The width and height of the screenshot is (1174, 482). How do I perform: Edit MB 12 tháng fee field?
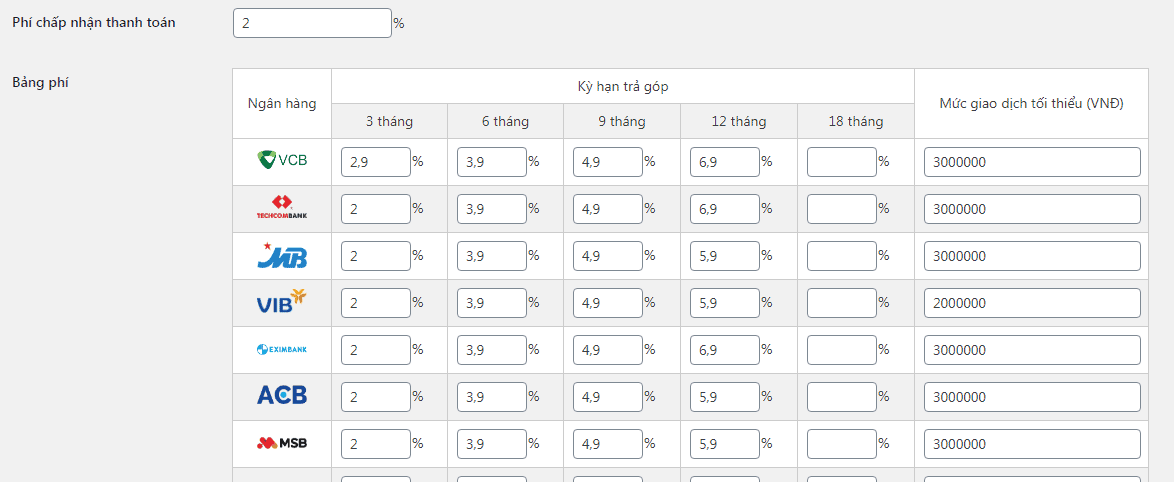click(725, 256)
